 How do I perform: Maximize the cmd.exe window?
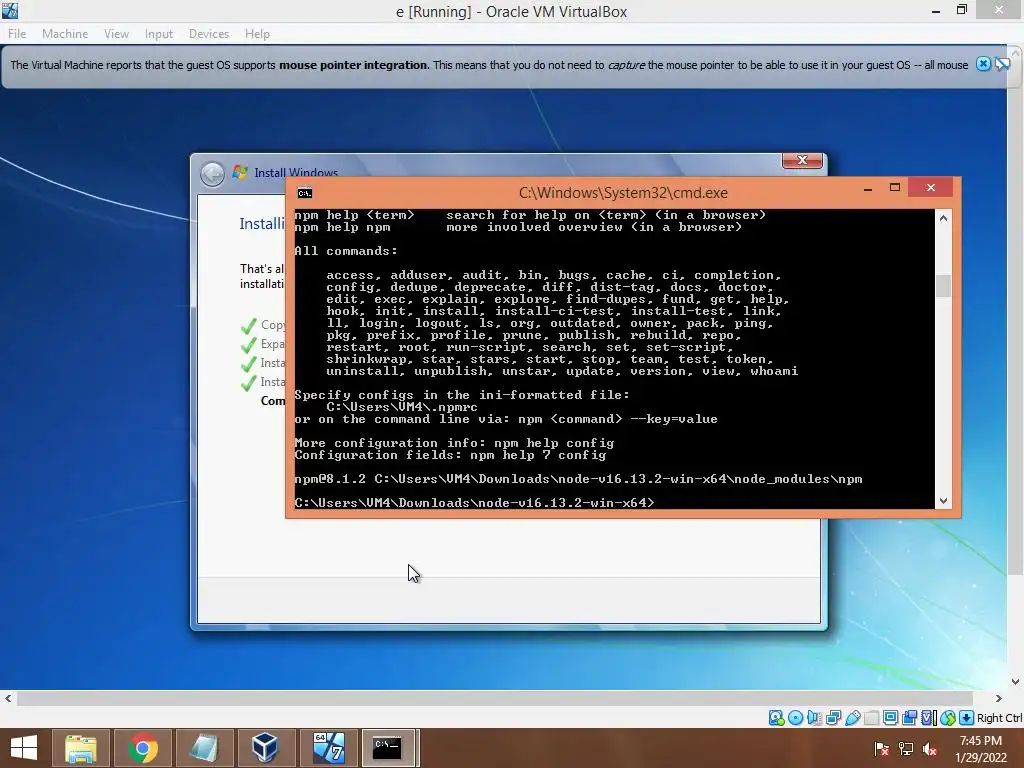click(x=895, y=188)
